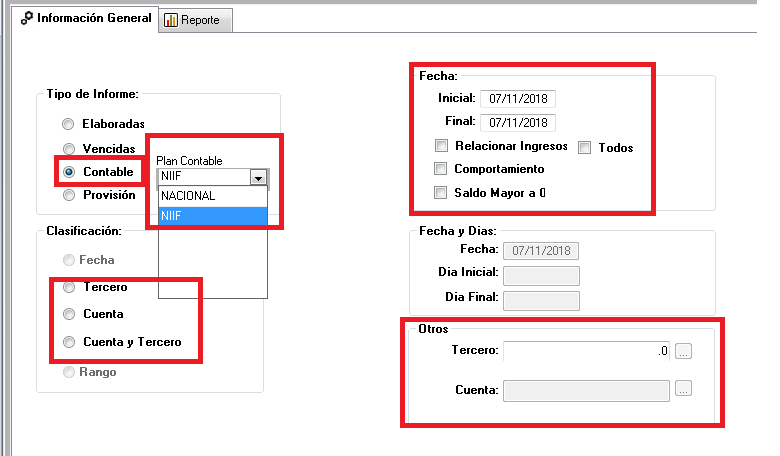This screenshot has width=780, height=456.
Task: Classify by Tercero
Action: (68, 288)
